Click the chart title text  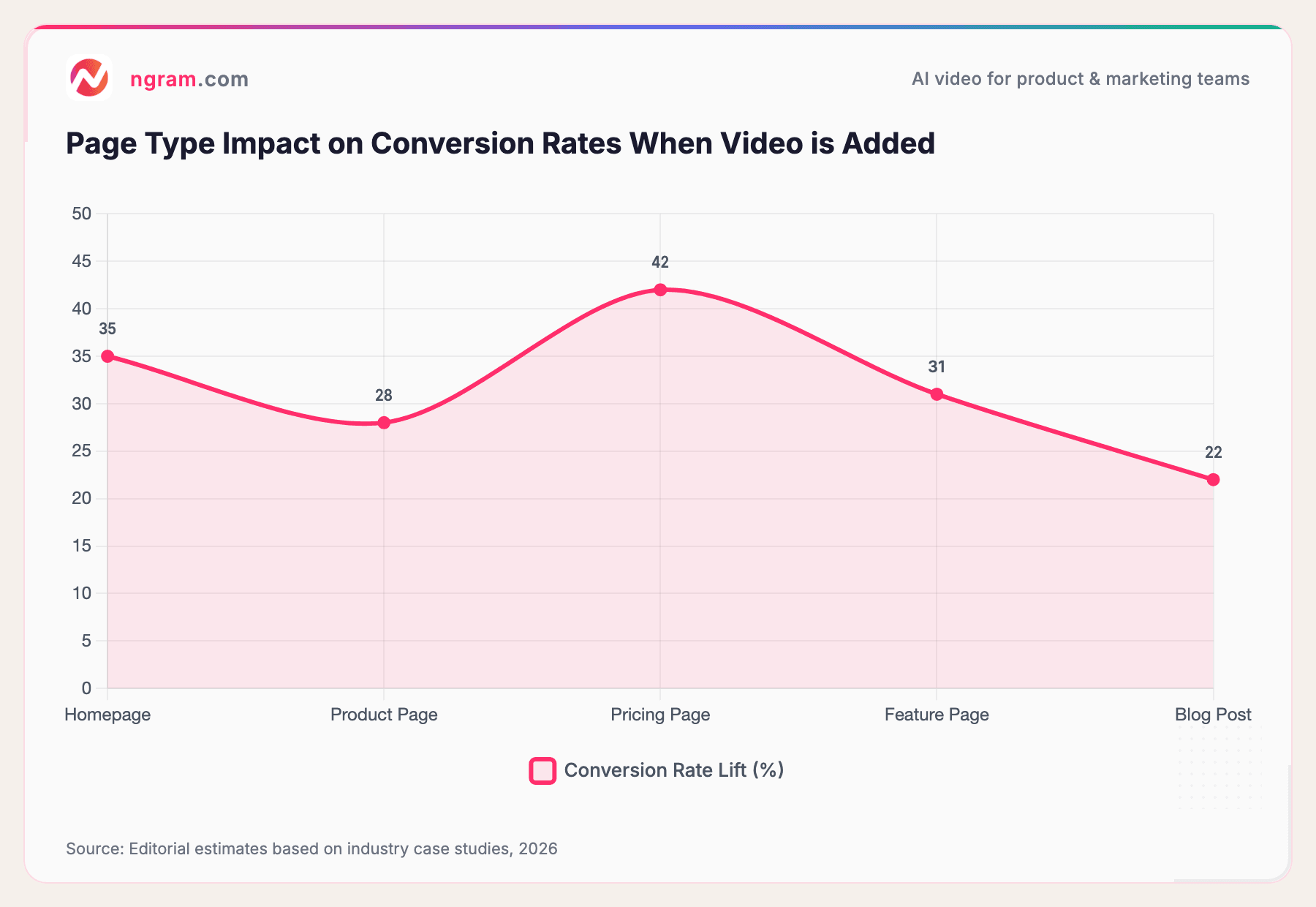point(500,143)
